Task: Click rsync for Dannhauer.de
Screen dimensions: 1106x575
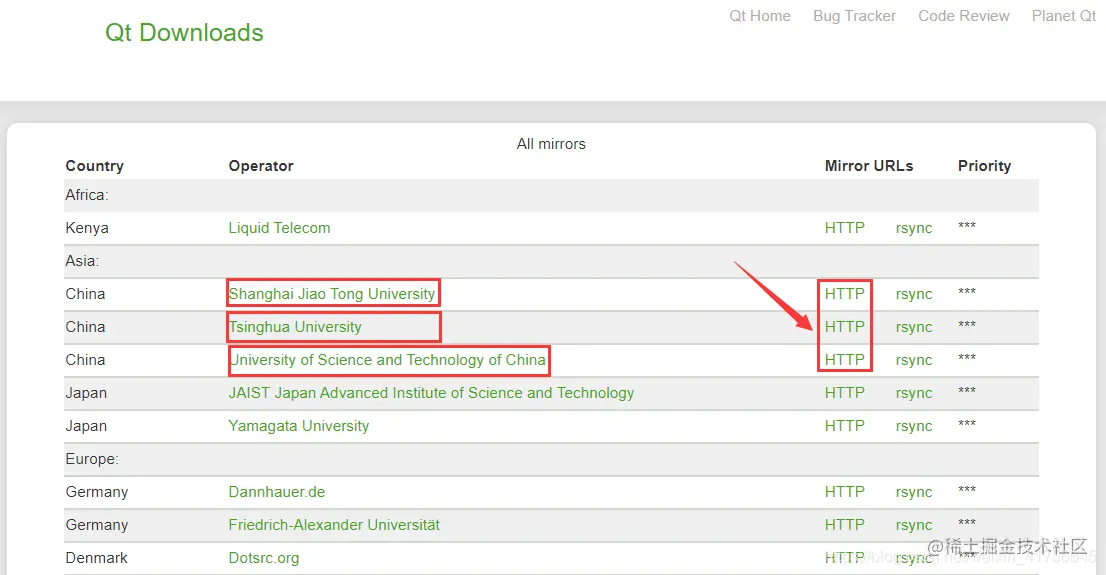Action: [x=913, y=492]
